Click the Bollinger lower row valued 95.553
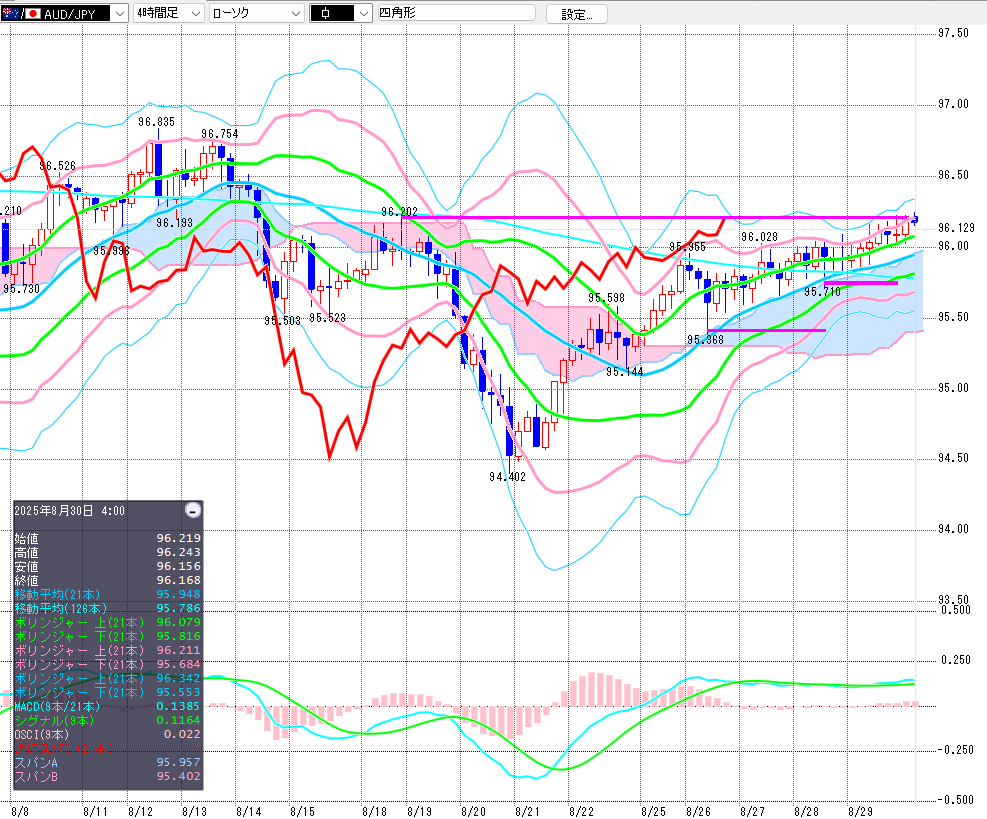 point(108,692)
